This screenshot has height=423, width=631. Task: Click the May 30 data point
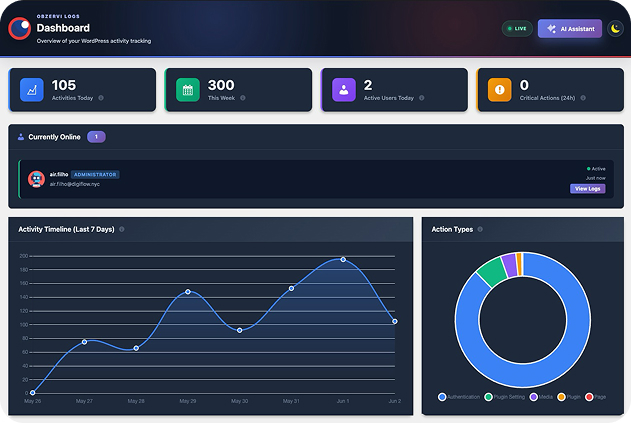(239, 330)
